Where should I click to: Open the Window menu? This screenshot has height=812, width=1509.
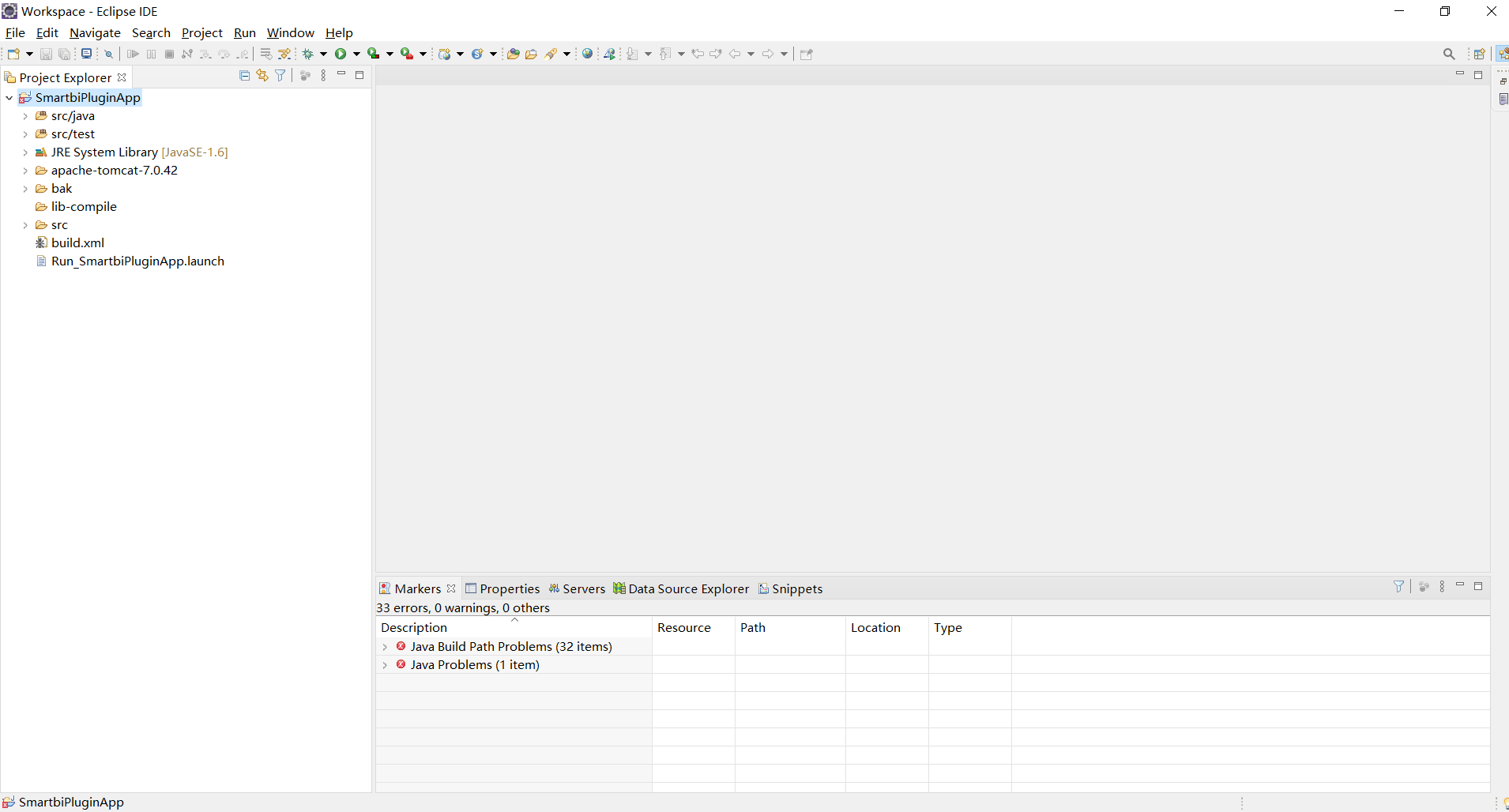coord(290,32)
